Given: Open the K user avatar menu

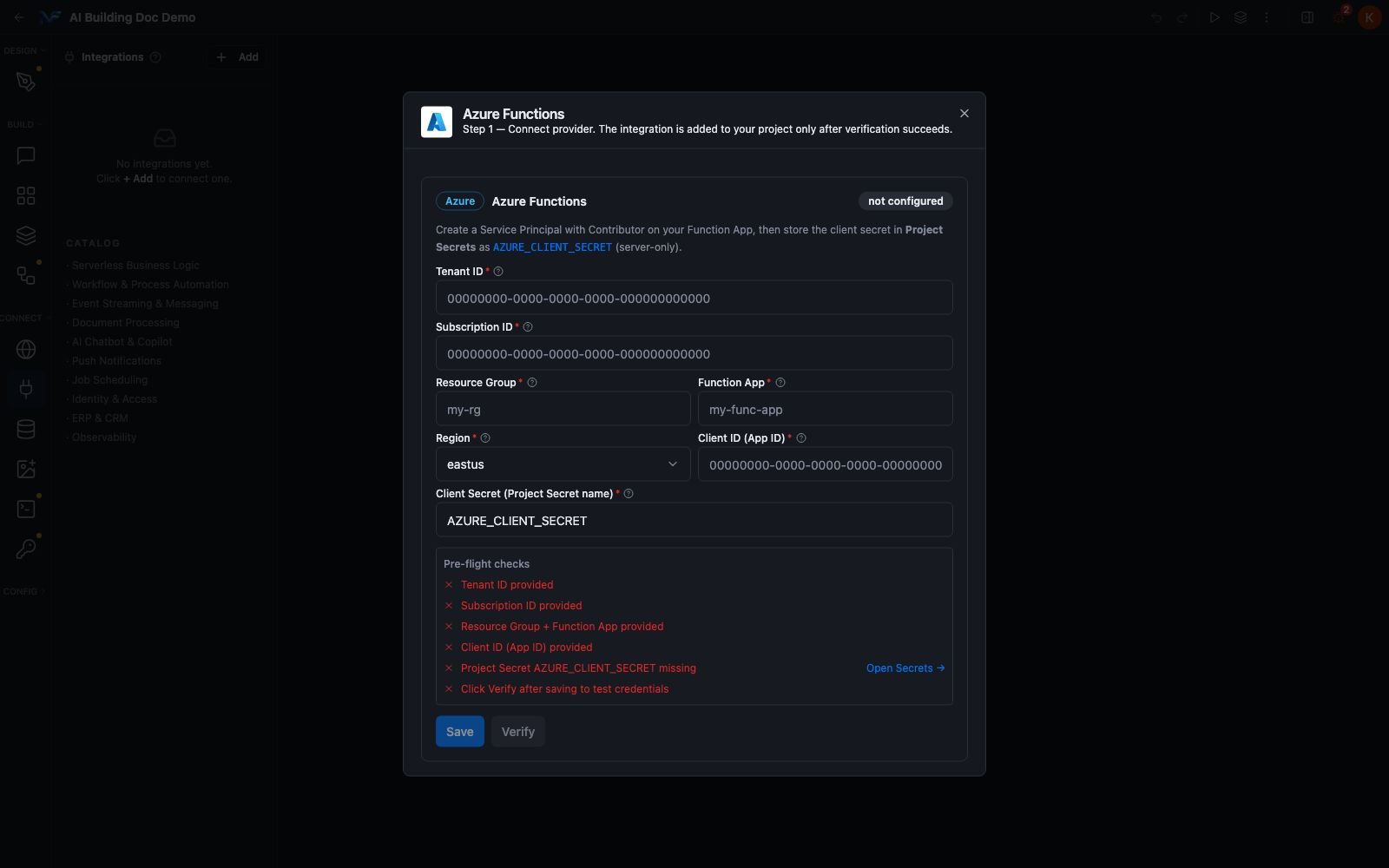Looking at the screenshot, I should 1369,17.
